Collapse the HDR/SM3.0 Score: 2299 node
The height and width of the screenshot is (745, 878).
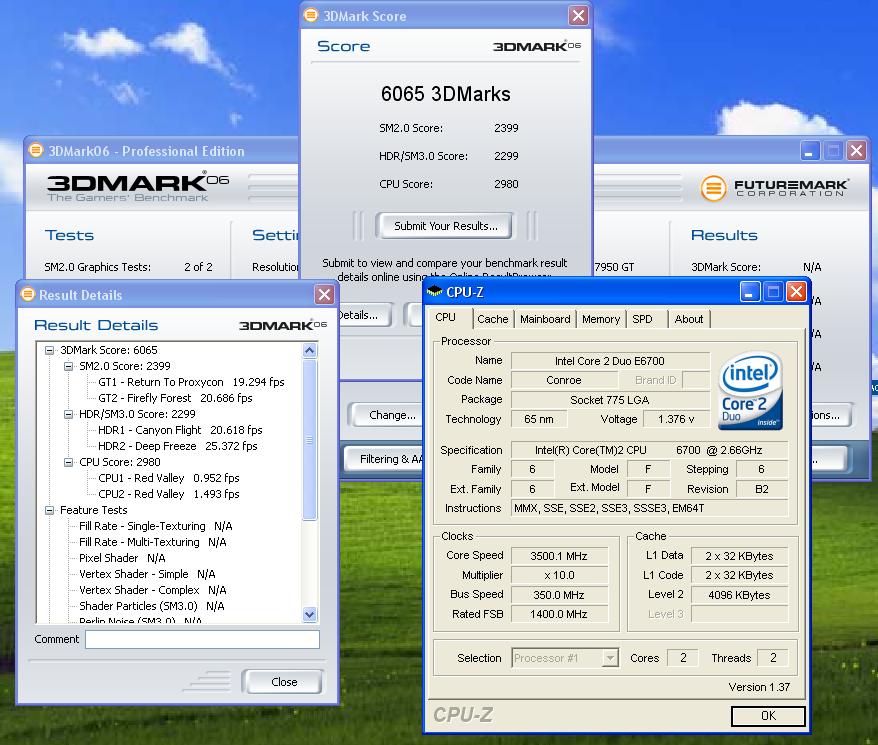coord(68,415)
